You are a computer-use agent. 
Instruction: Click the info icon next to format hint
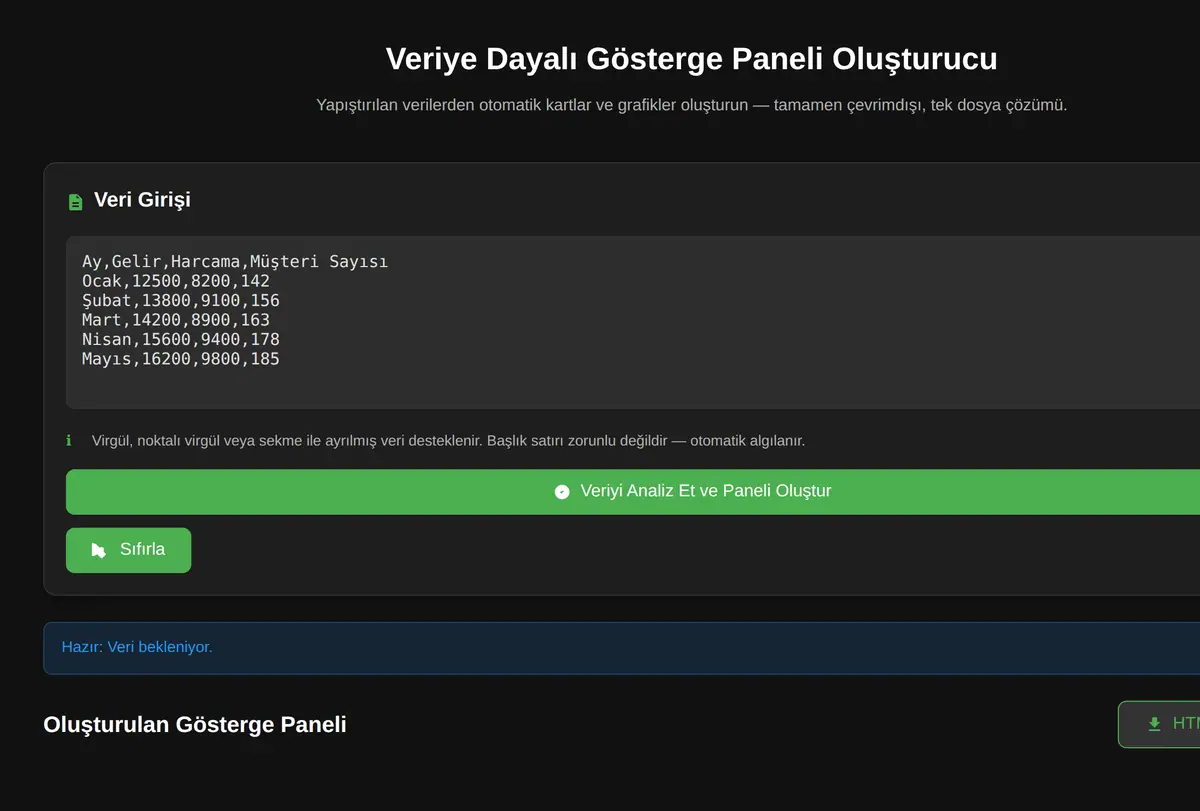pos(69,440)
